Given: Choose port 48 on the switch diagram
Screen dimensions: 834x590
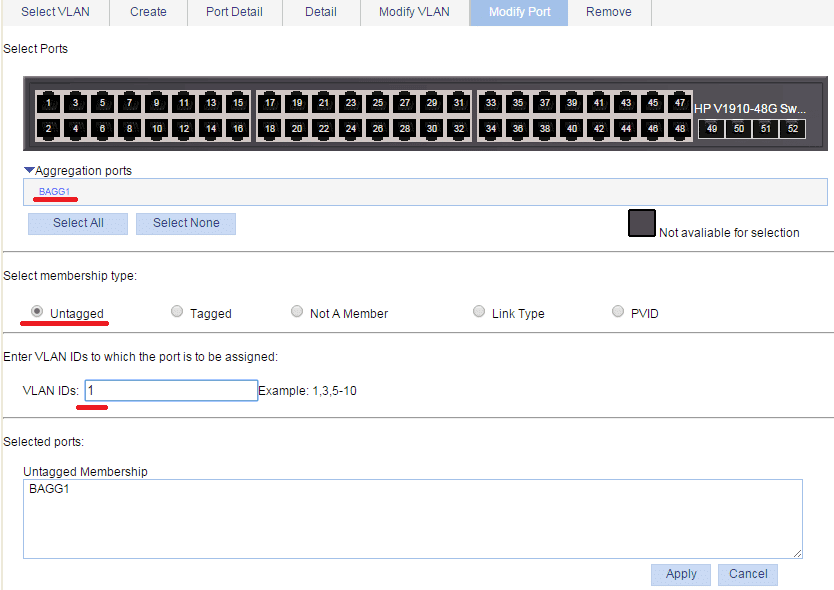Looking at the screenshot, I should pyautogui.click(x=680, y=129).
